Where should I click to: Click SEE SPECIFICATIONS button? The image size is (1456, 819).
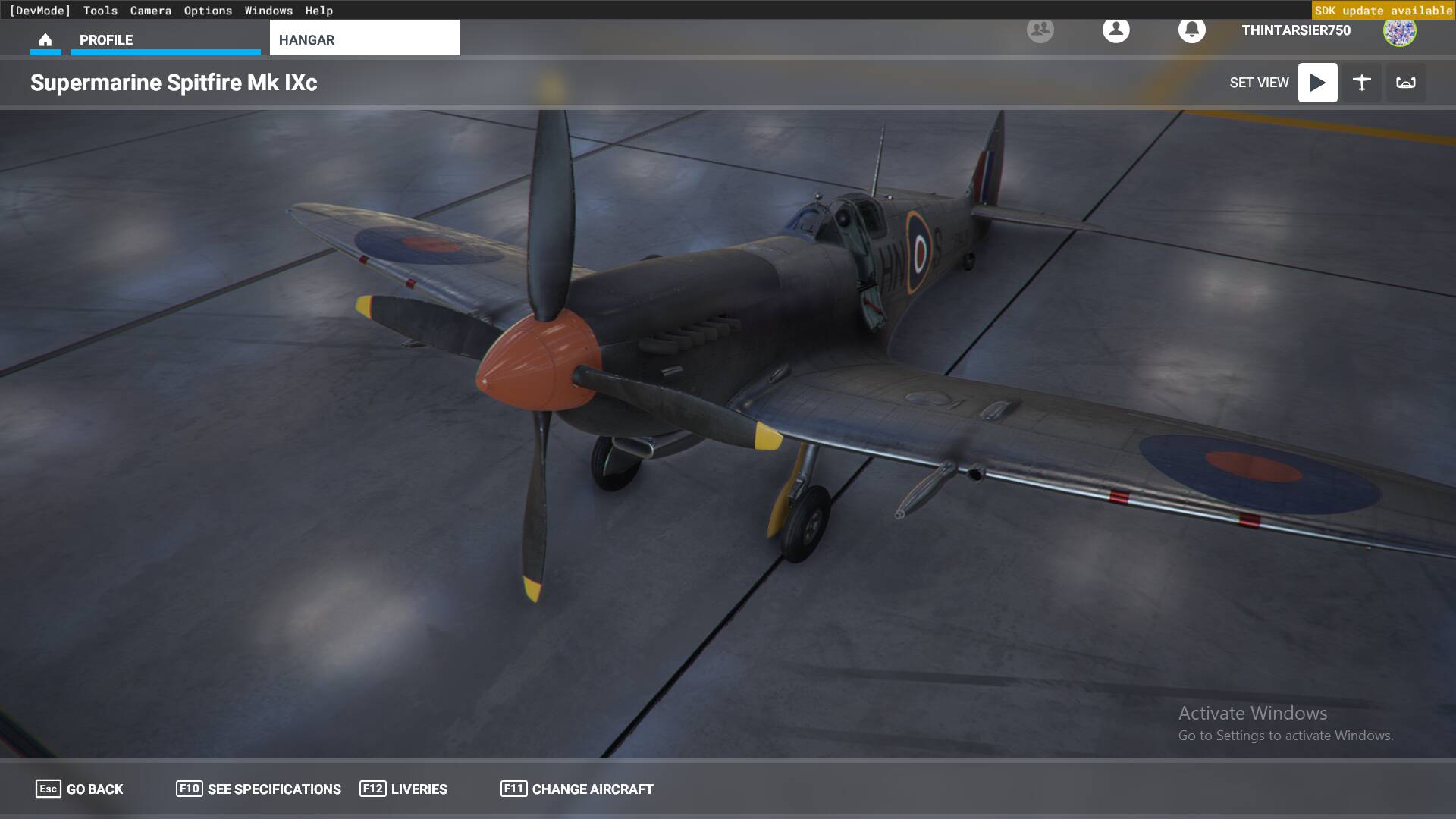coord(258,789)
